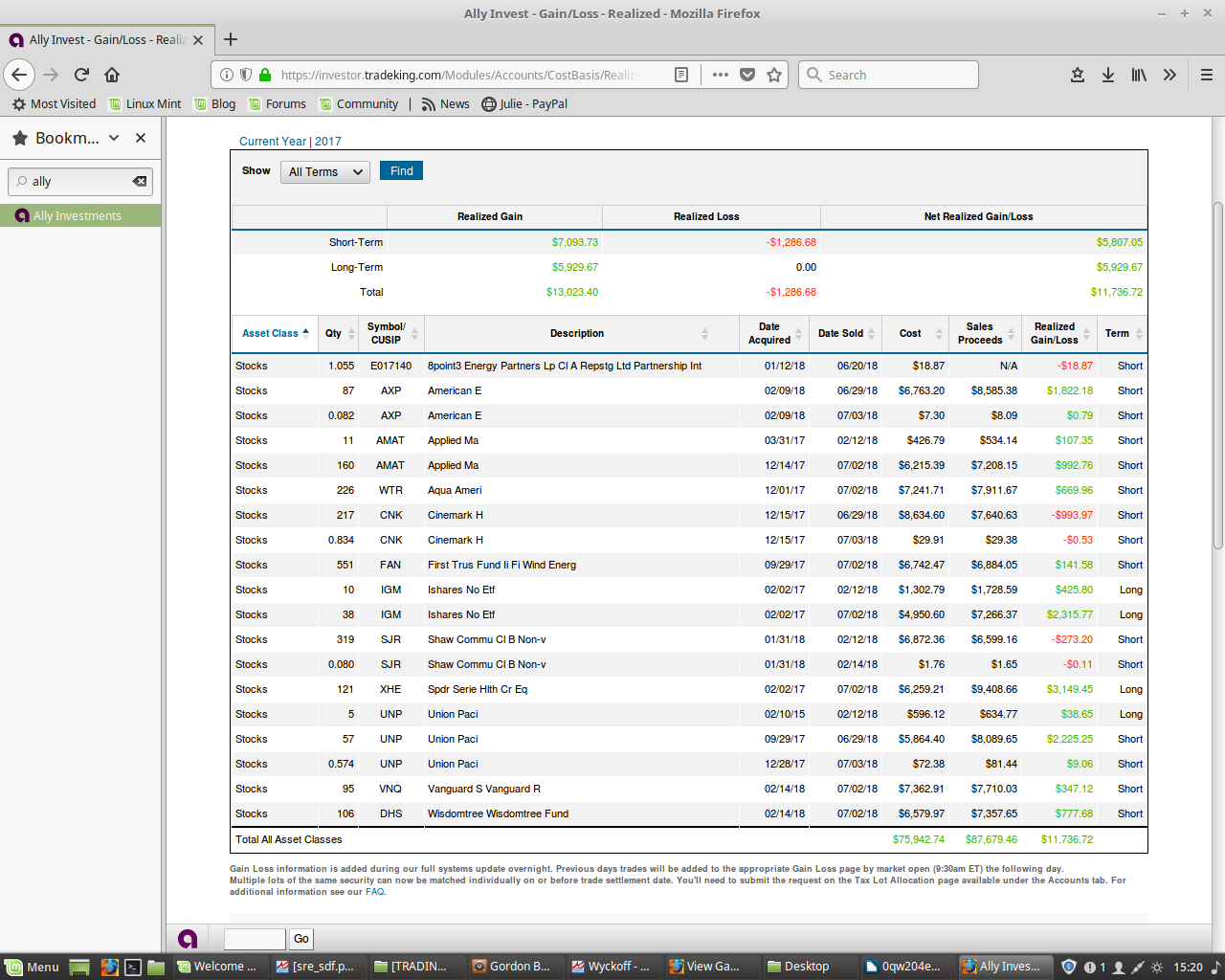Click the browser forward arrow
This screenshot has height=980, width=1225.
pos(51,75)
